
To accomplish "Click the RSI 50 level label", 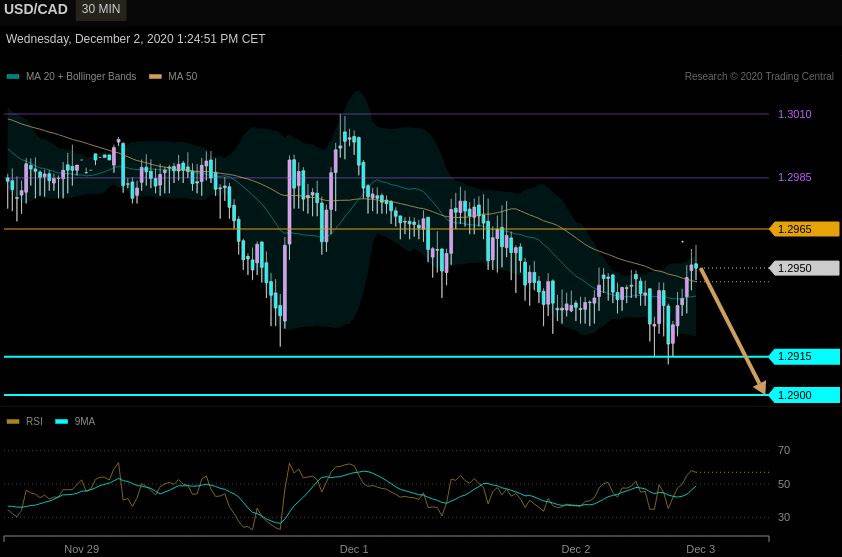I will coord(784,484).
